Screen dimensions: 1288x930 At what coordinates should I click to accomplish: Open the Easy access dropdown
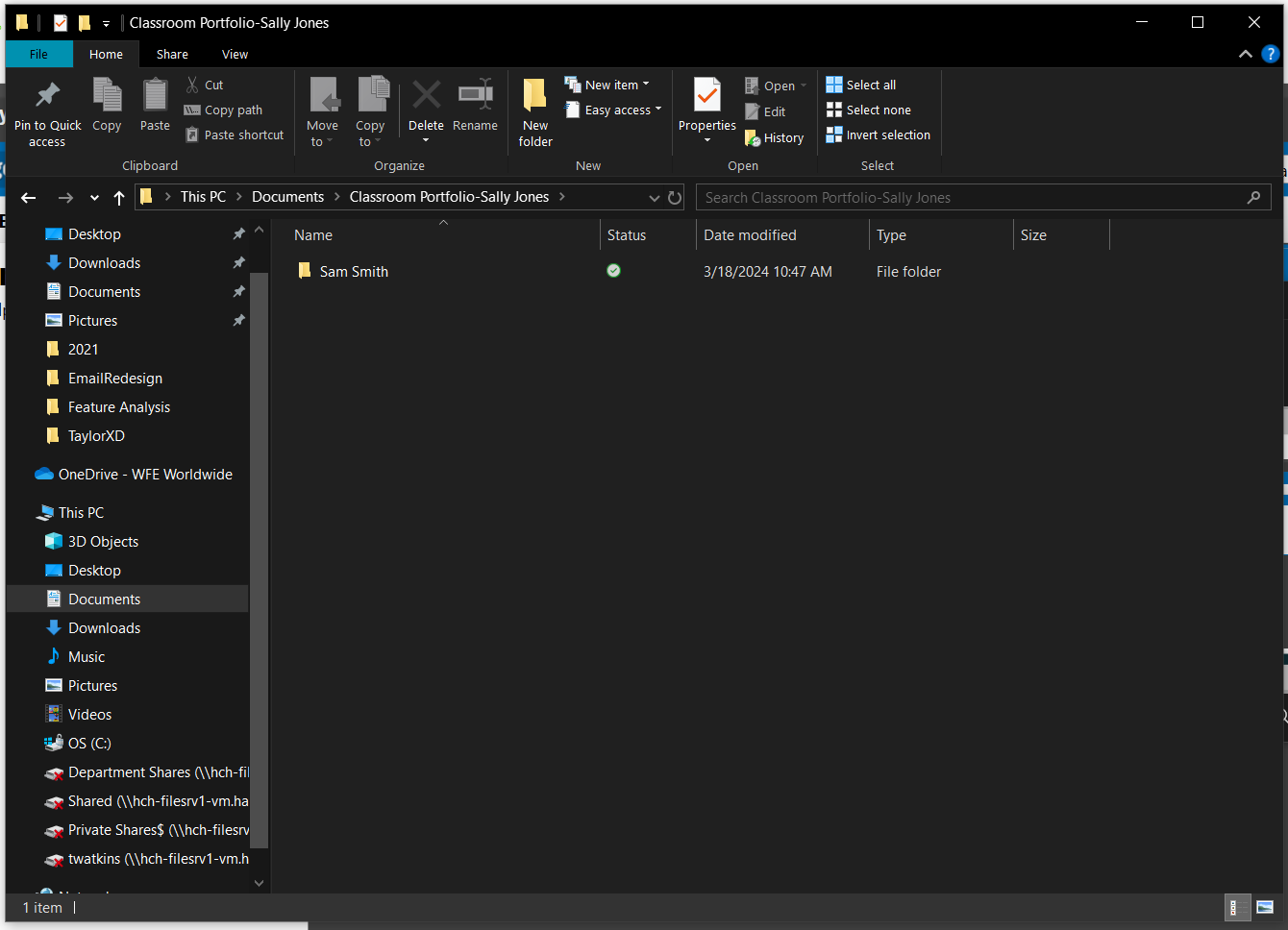click(x=612, y=110)
